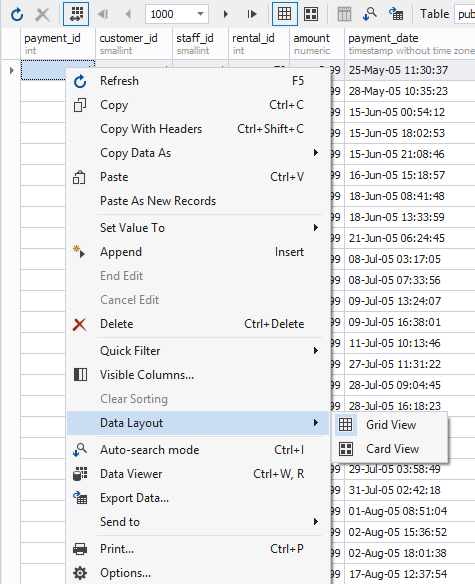Open the page size 1000 dropdown
Screen dimensions: 475x584
pyautogui.click(x=177, y=14)
